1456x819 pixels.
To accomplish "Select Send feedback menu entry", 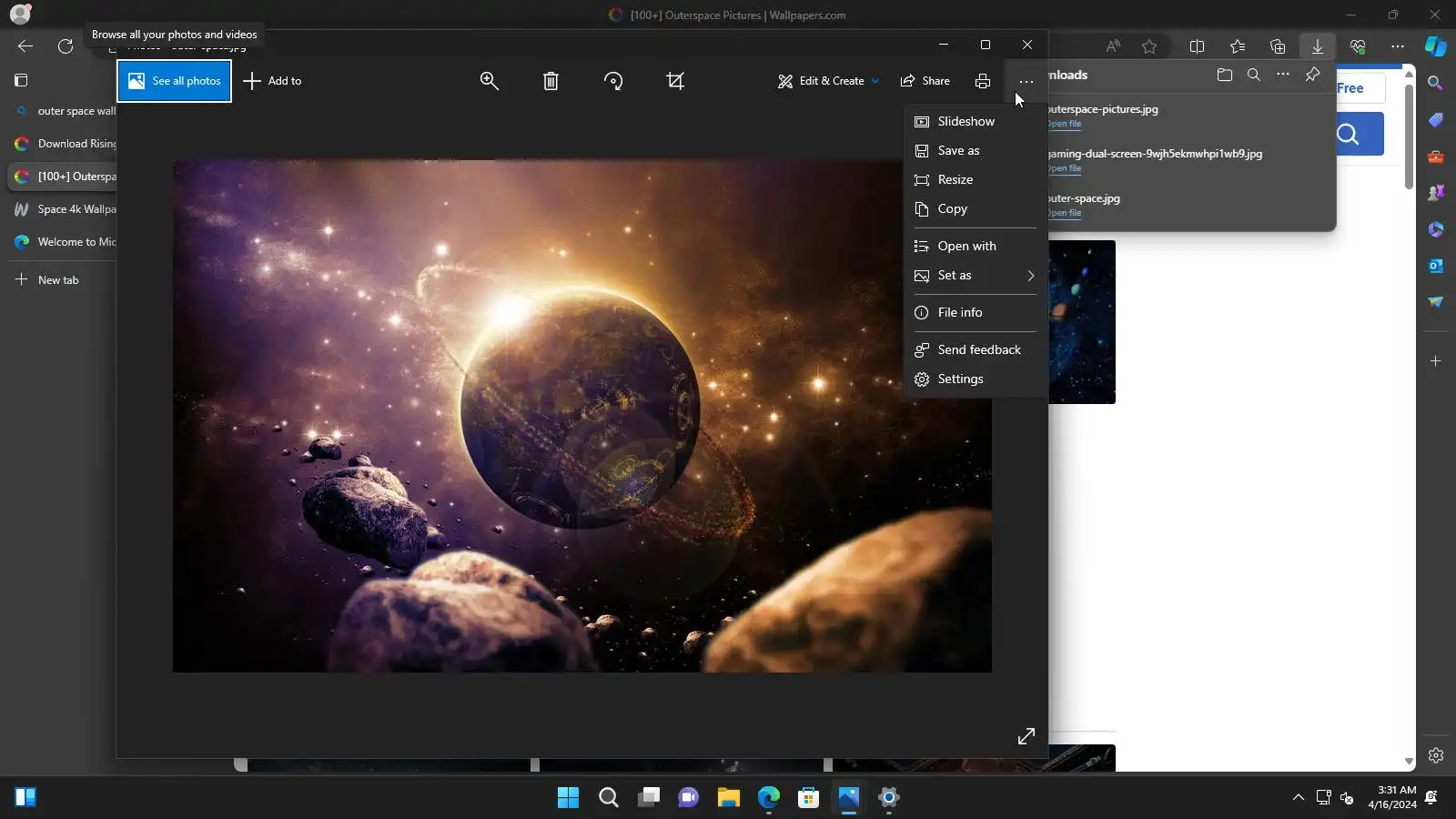I will pos(975,349).
